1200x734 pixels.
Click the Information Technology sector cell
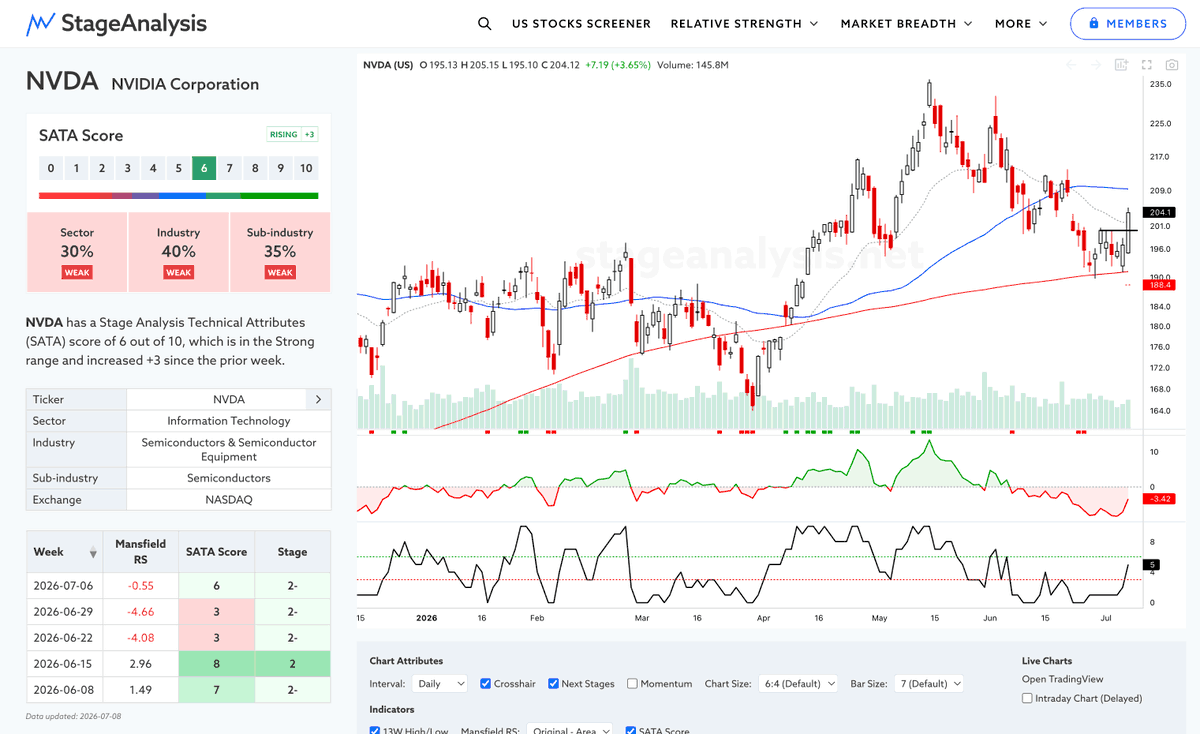(x=229, y=421)
